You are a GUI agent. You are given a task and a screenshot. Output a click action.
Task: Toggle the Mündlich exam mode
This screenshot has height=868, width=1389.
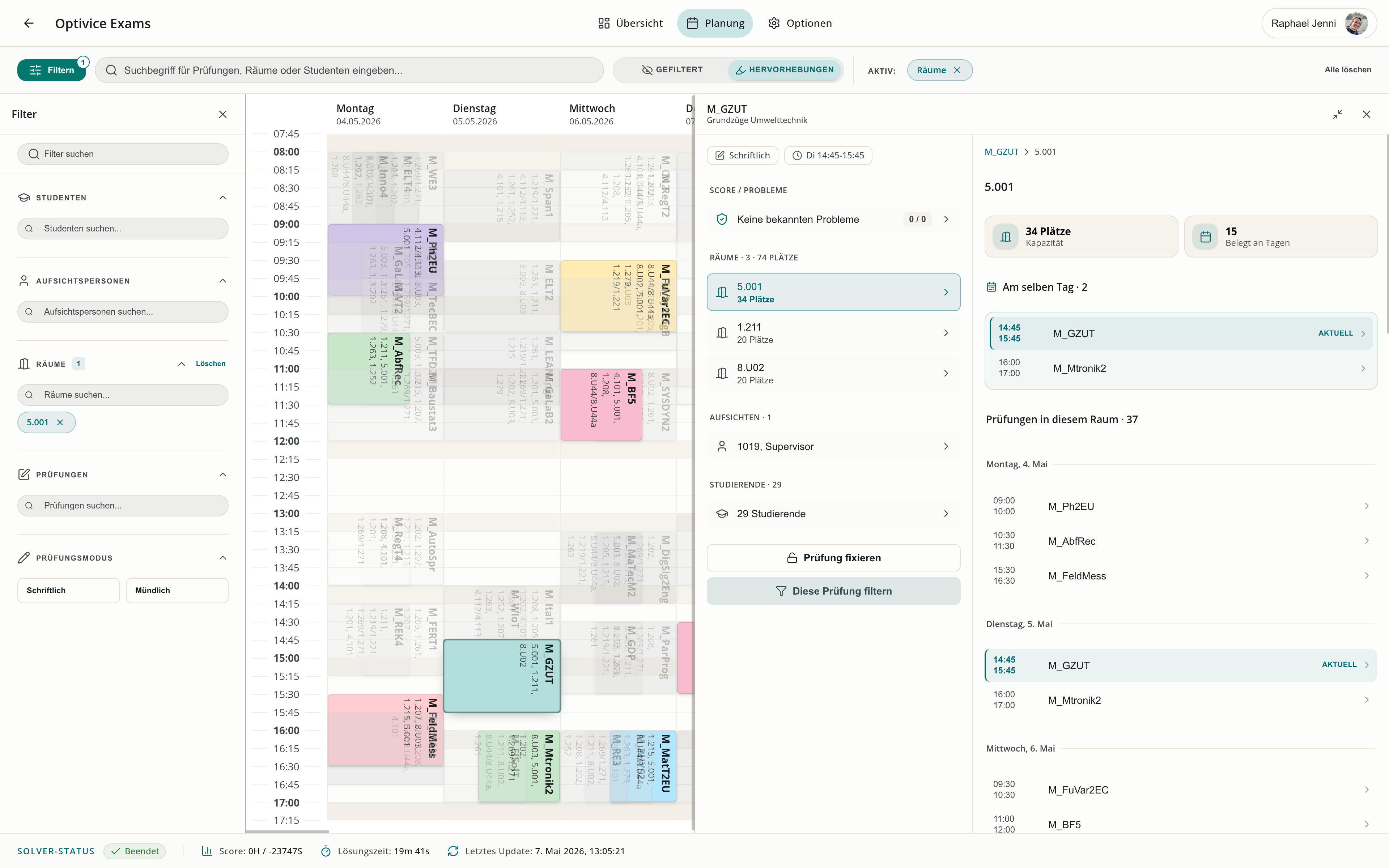[177, 590]
